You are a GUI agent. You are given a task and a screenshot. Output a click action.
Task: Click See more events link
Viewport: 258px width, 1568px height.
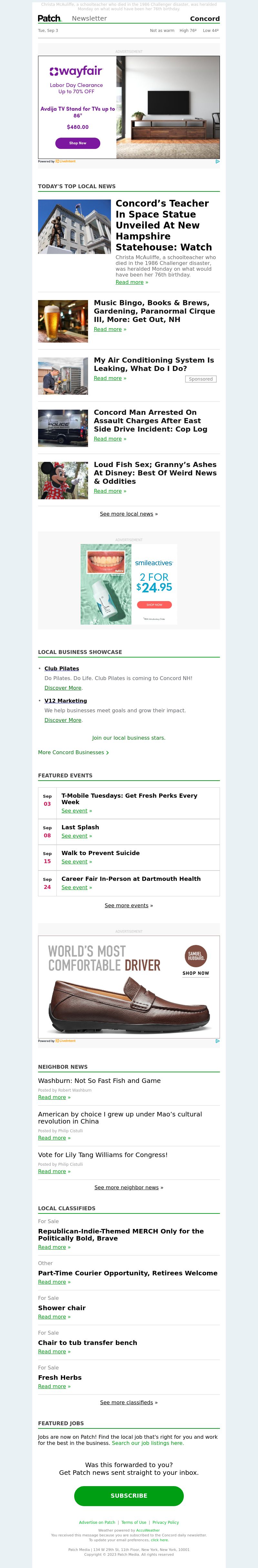coord(129,905)
